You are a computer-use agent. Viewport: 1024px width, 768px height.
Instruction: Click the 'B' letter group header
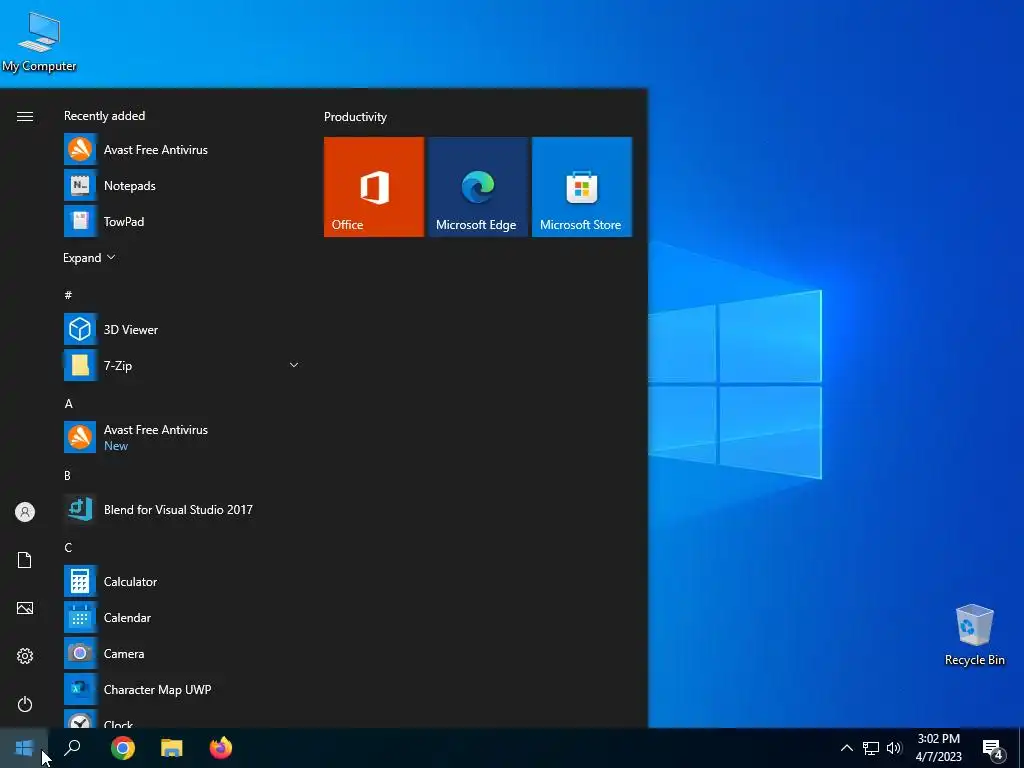point(67,475)
